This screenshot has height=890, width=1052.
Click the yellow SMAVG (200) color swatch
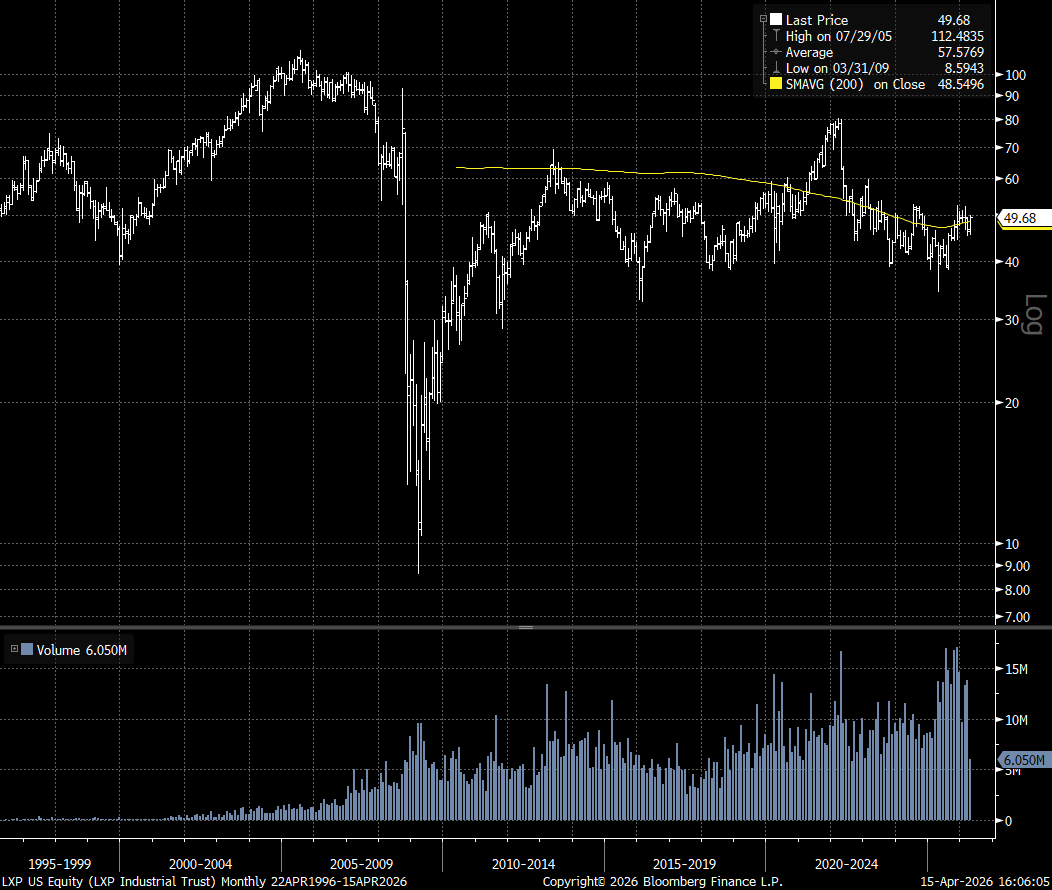[x=776, y=84]
